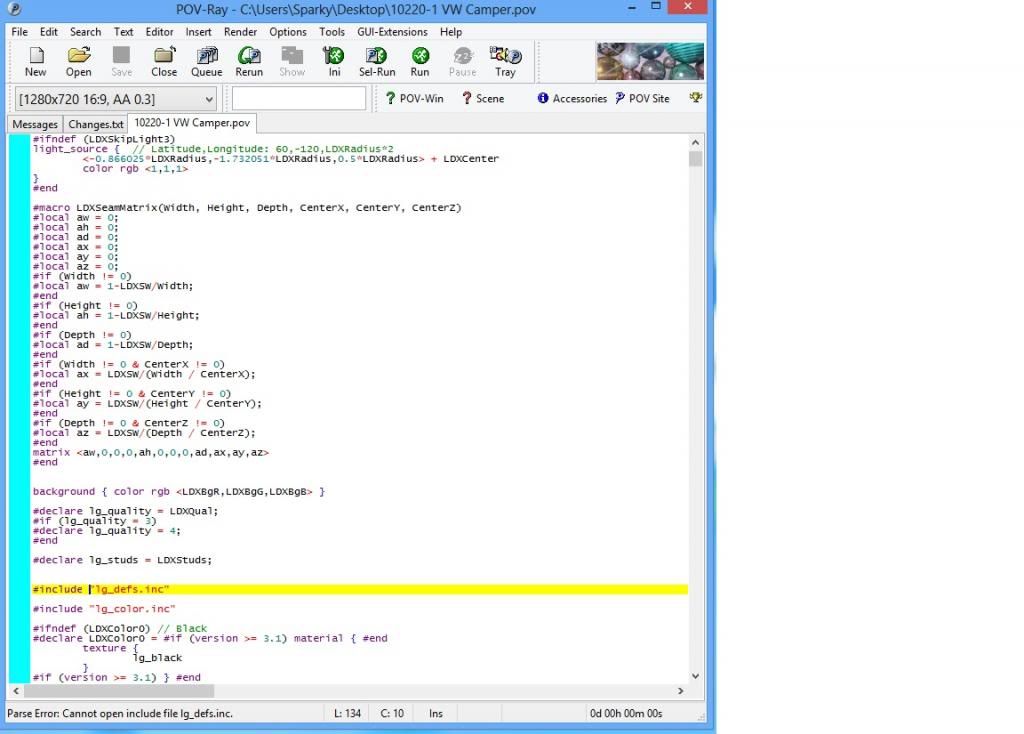This screenshot has width=1024, height=734.
Task: Open the render Queue icon
Action: point(207,61)
